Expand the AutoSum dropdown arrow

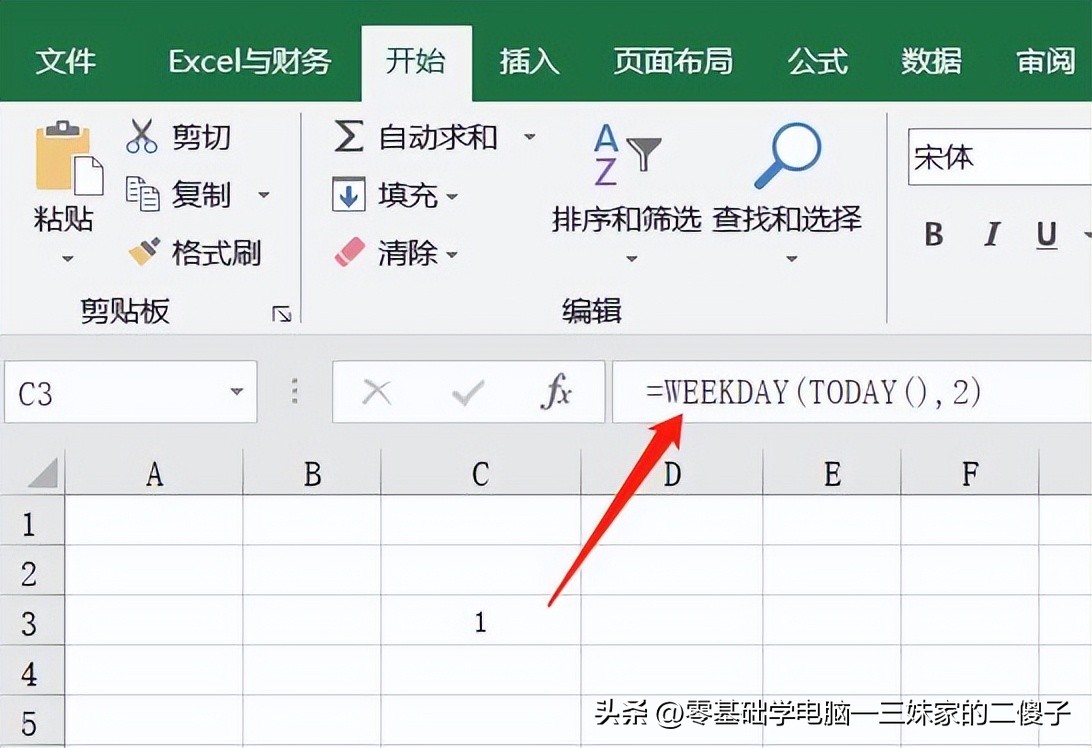coord(530,137)
